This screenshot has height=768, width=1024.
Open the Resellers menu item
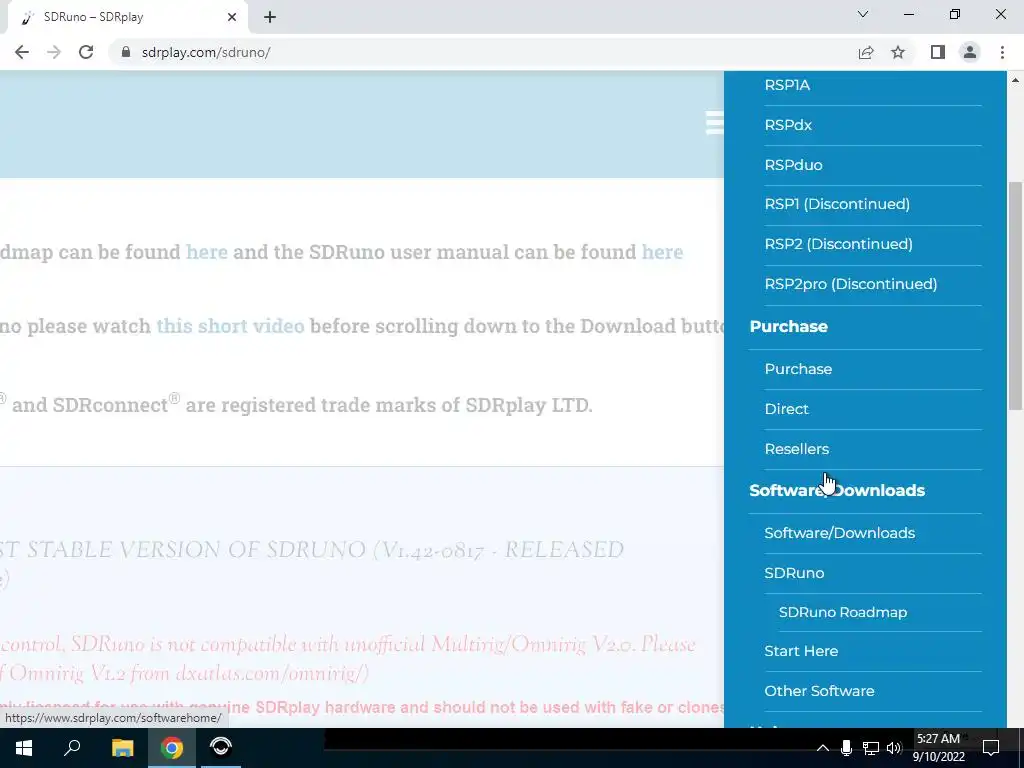[797, 449]
